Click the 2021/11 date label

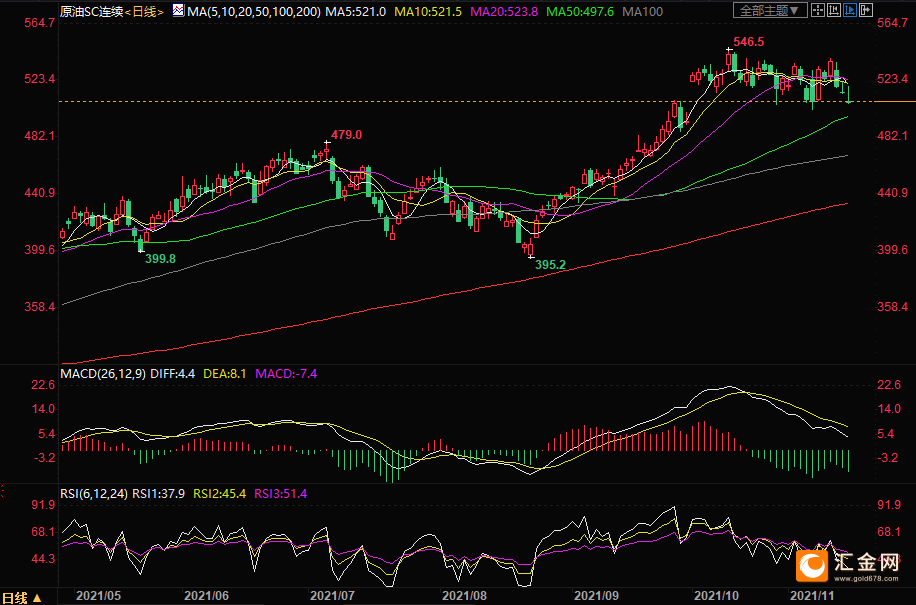pos(813,596)
